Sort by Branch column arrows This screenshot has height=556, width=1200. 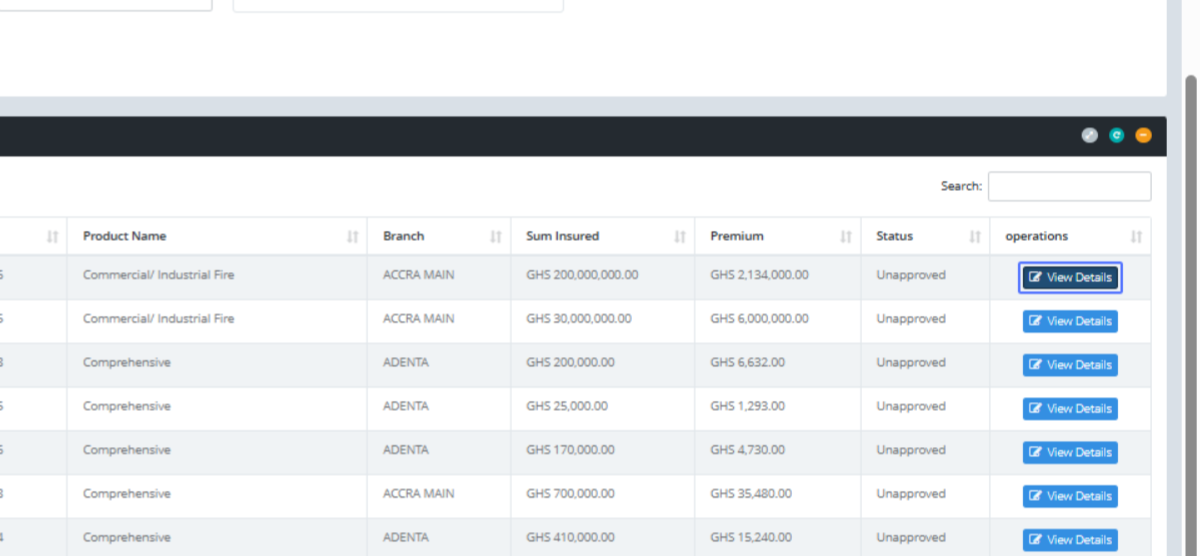point(496,237)
